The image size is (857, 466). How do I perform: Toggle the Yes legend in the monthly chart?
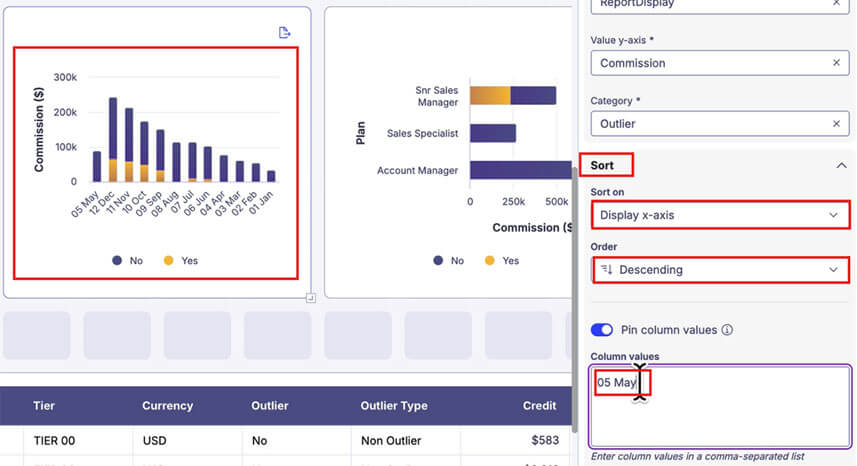click(181, 261)
